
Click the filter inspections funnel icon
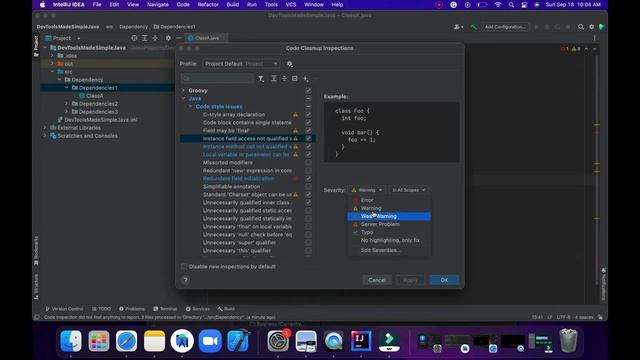[261, 78]
